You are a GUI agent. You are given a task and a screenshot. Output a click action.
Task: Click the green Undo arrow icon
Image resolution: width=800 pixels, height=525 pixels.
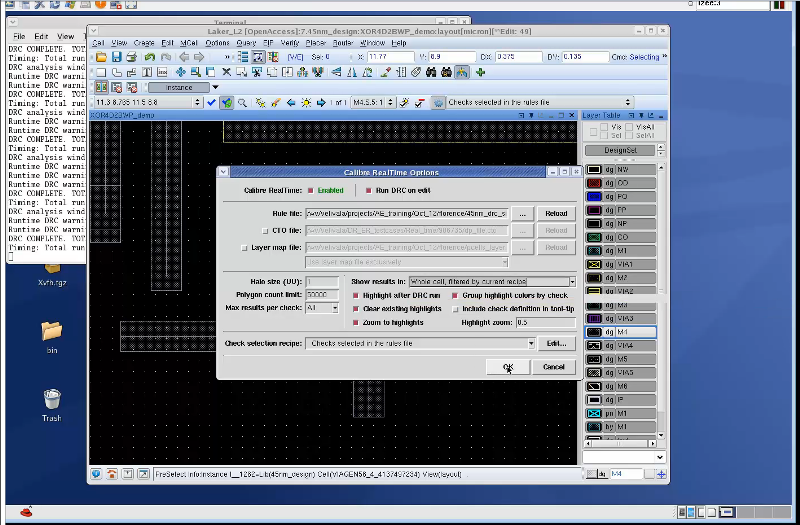tap(149, 57)
